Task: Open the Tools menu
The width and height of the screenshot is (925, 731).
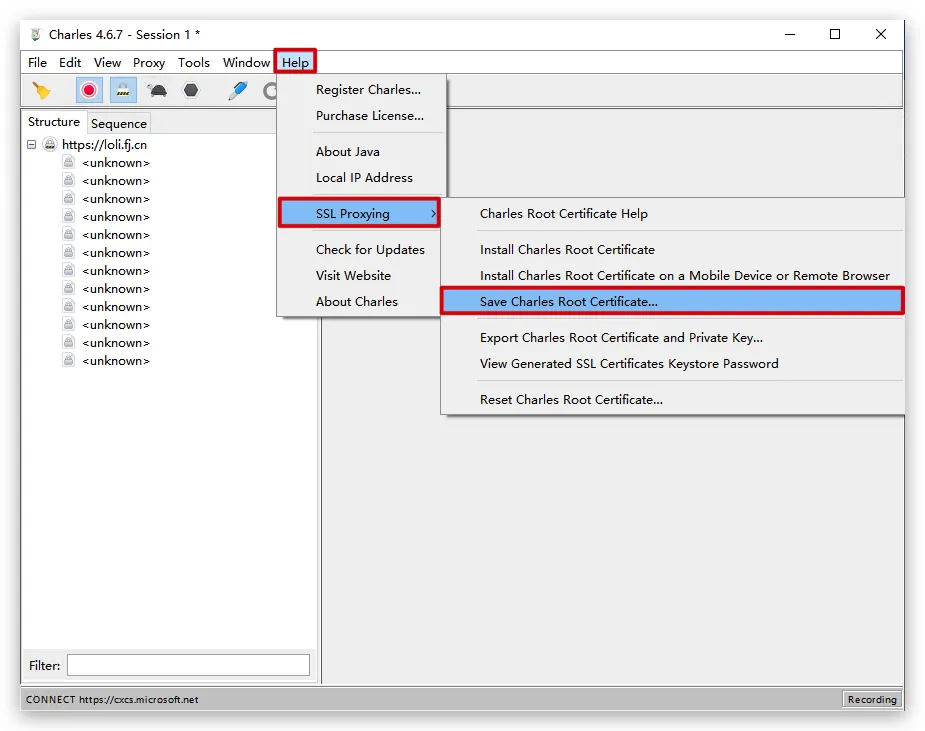Action: click(x=194, y=62)
